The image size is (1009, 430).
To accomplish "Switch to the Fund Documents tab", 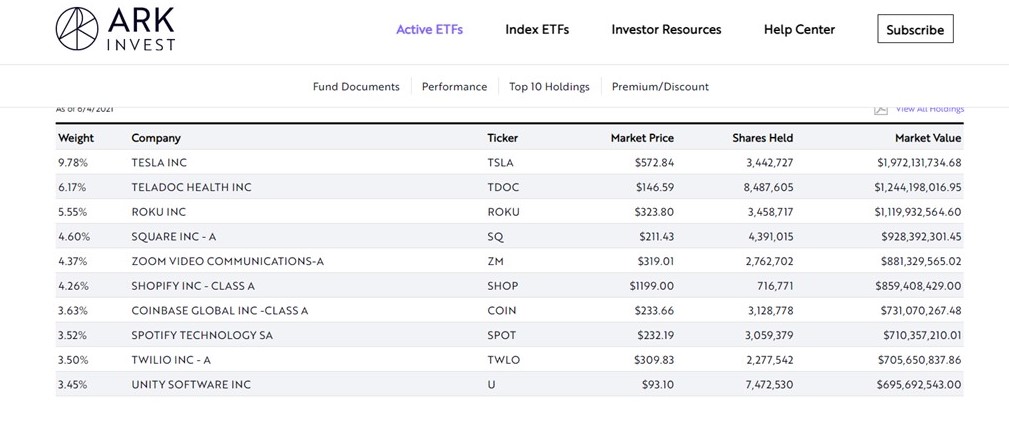I will (x=356, y=87).
